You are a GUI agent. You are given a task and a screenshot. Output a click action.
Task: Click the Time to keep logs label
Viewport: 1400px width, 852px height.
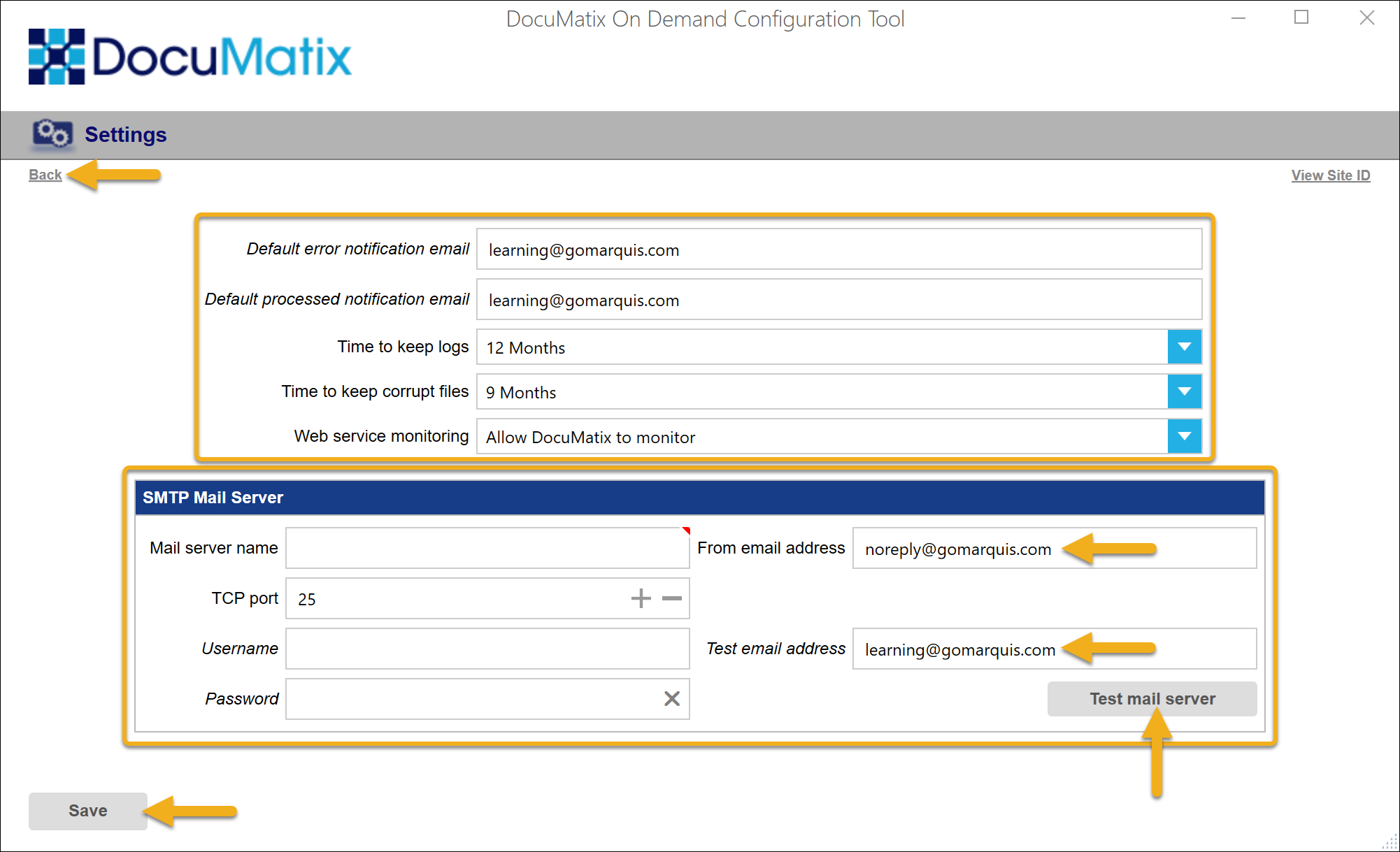tap(403, 347)
